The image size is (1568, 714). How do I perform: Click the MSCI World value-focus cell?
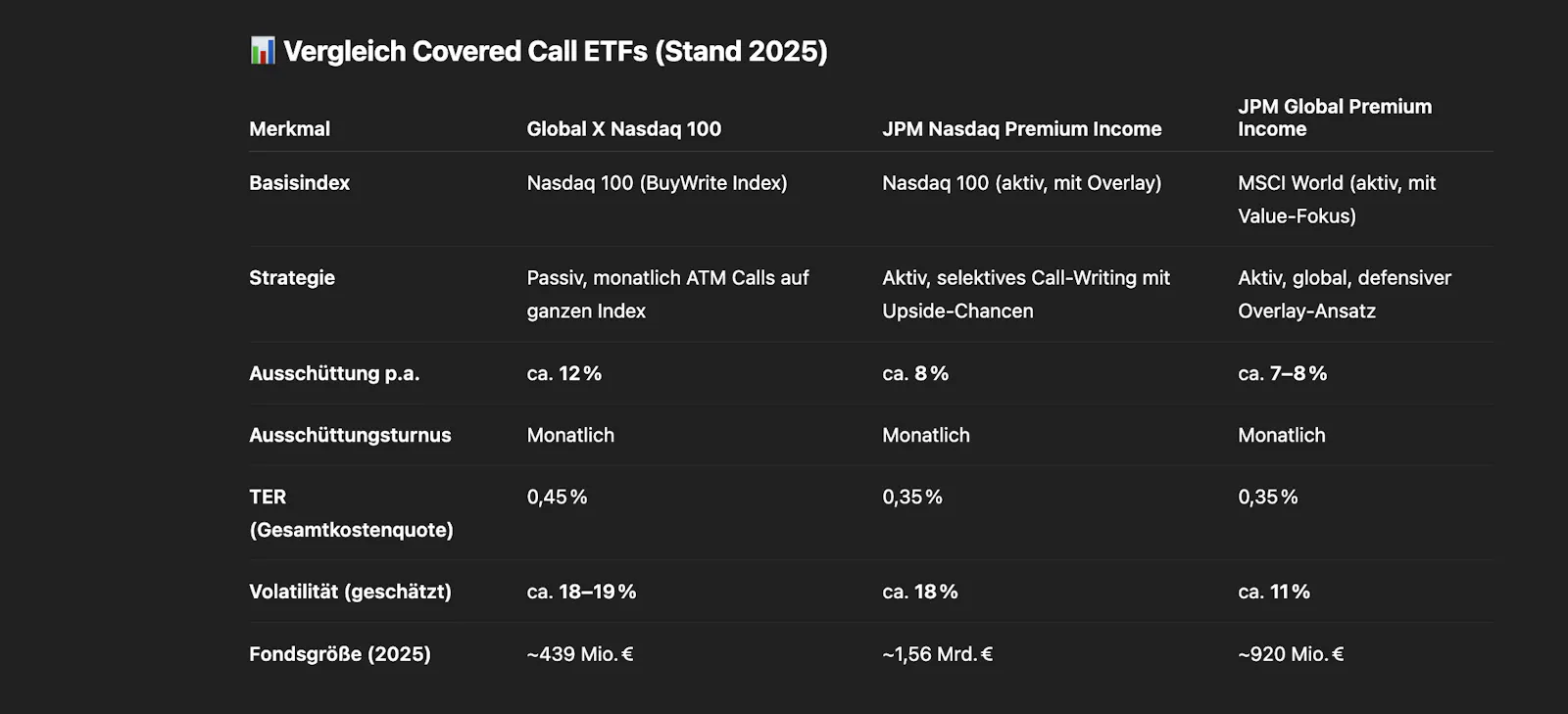click(x=1336, y=199)
